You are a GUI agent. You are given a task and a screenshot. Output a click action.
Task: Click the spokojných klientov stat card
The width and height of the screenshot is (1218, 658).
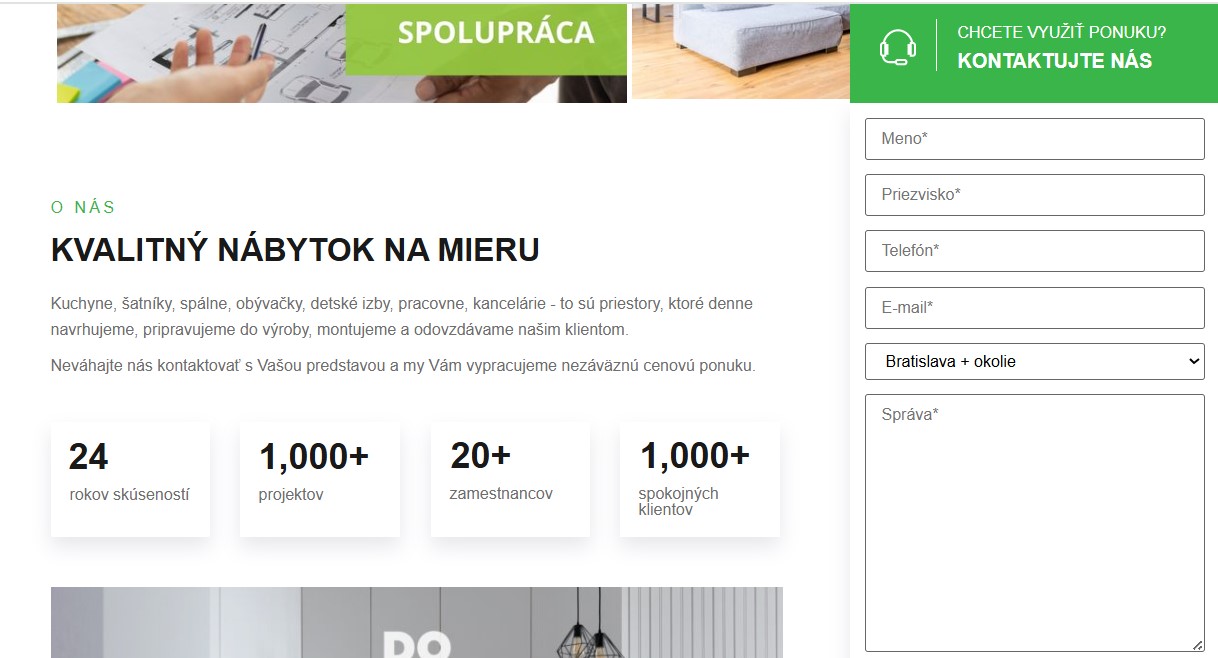point(700,479)
